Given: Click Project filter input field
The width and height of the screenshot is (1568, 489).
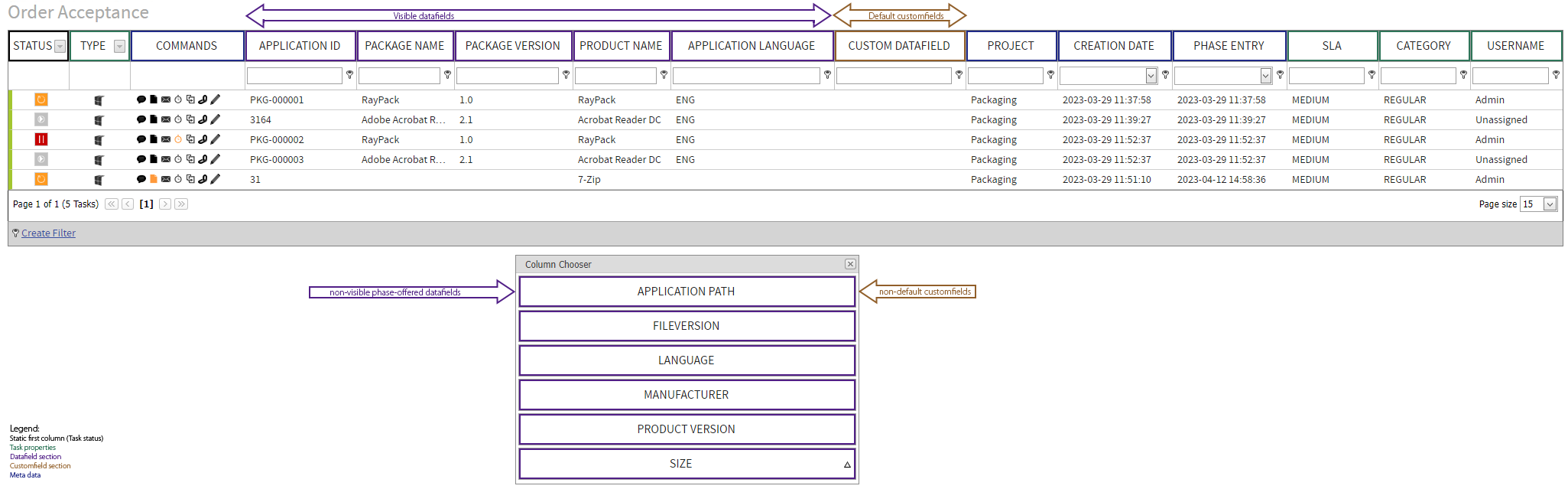Looking at the screenshot, I should click(1005, 76).
